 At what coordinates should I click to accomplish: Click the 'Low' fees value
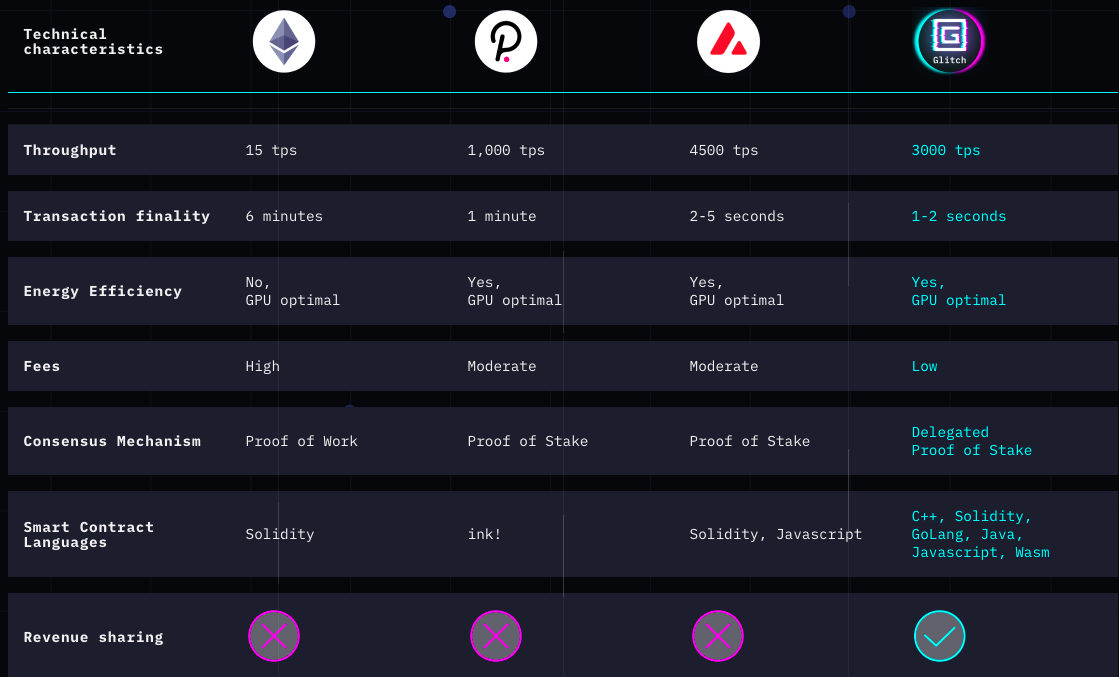924,366
